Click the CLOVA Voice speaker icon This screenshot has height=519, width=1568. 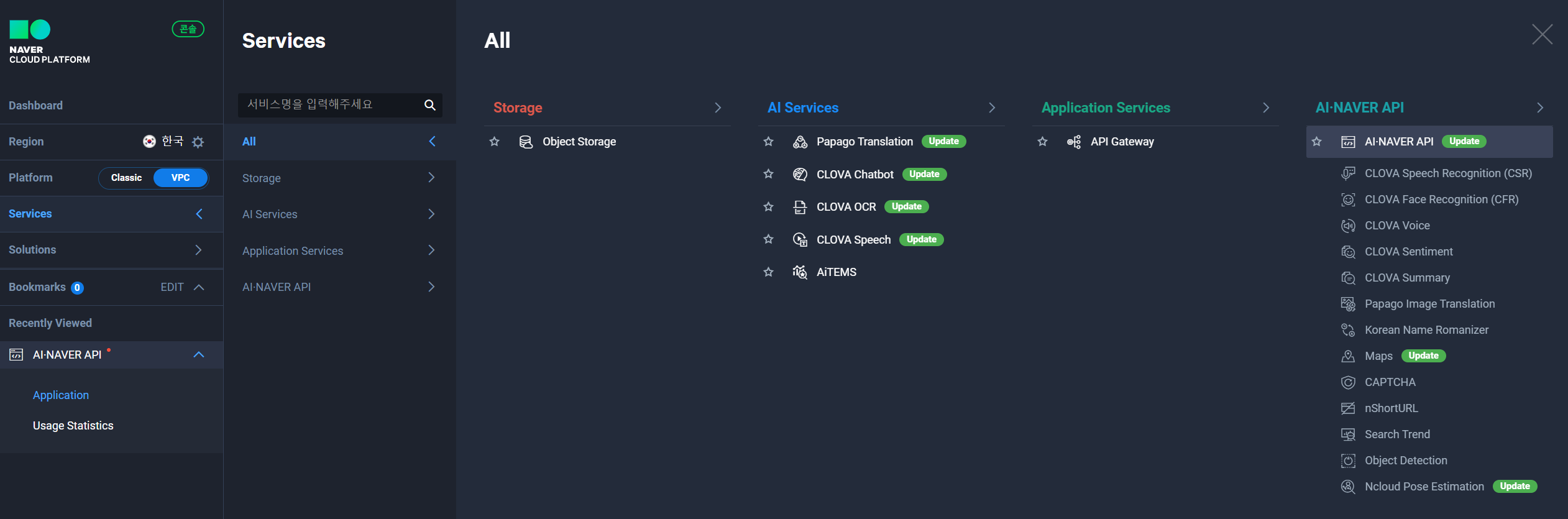(x=1348, y=226)
